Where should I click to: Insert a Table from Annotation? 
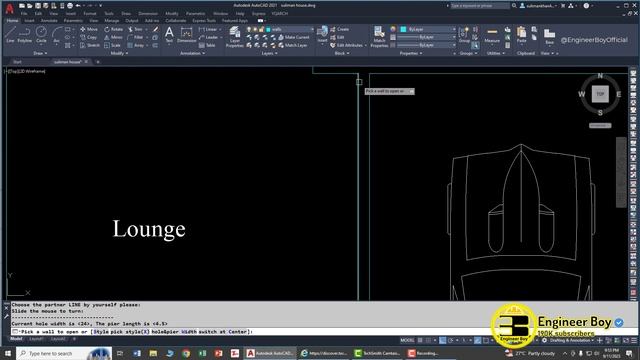207,45
